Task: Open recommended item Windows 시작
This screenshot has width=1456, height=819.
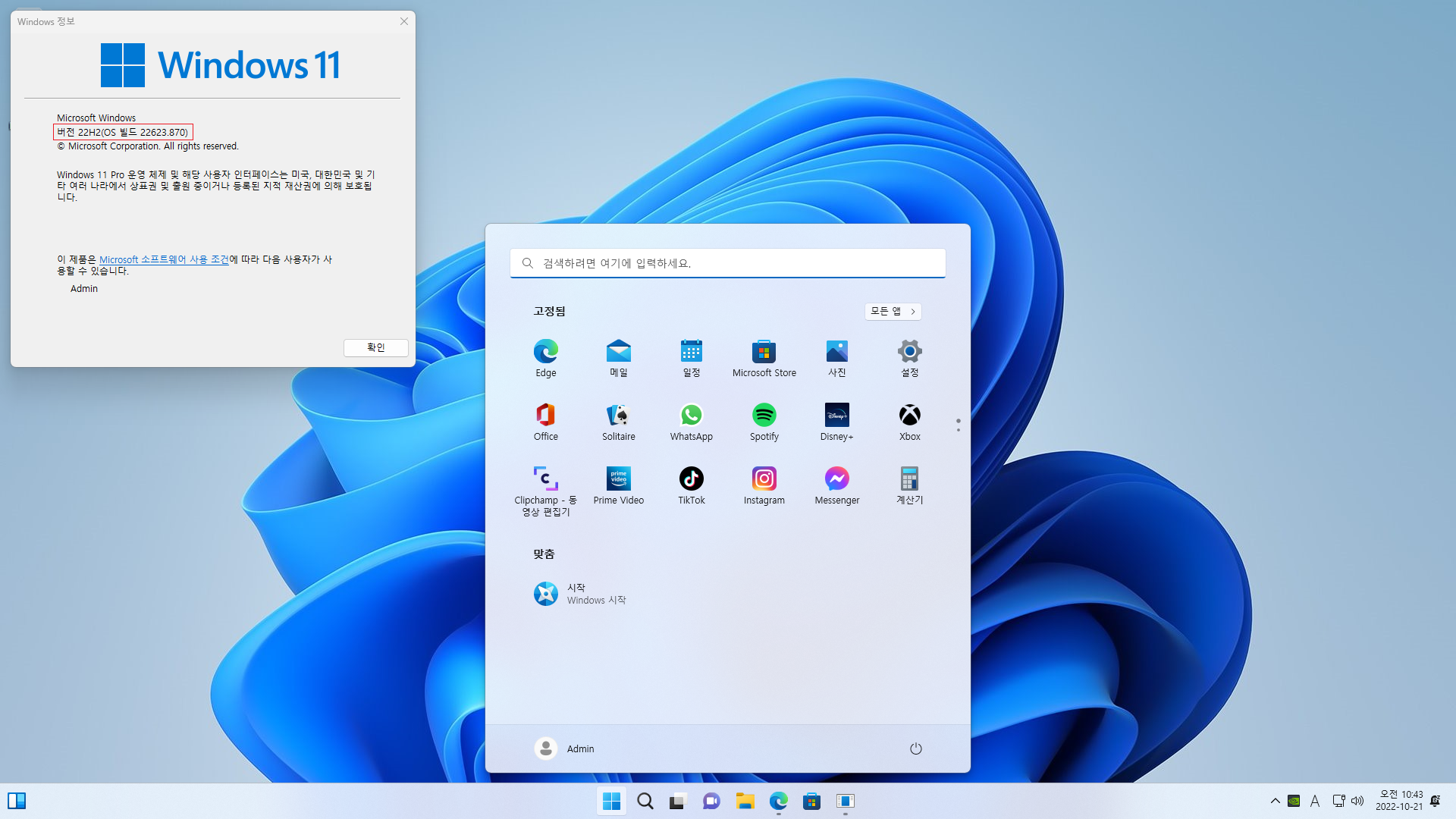Action: point(580,594)
